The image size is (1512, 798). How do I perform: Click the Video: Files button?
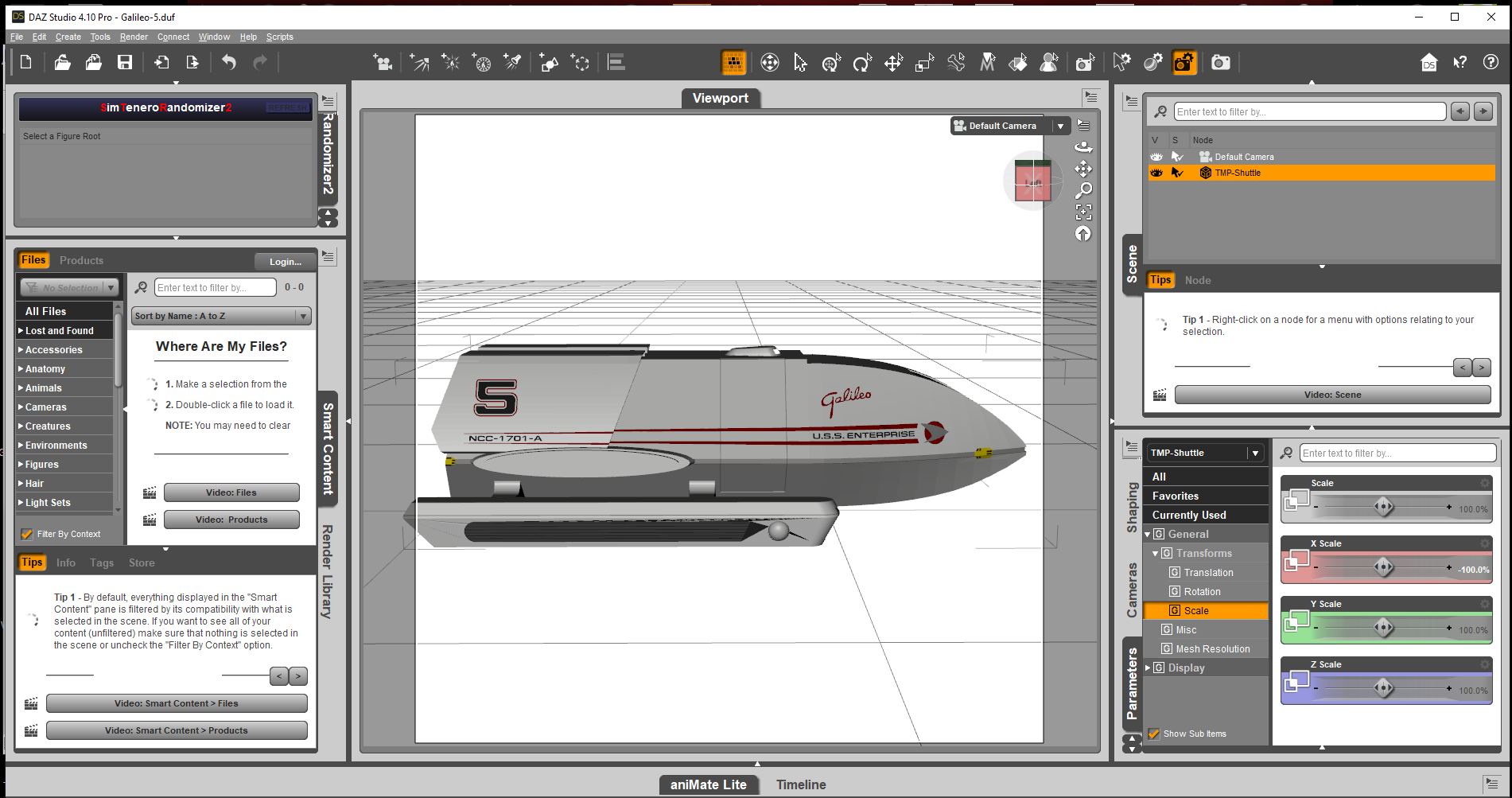(x=231, y=492)
